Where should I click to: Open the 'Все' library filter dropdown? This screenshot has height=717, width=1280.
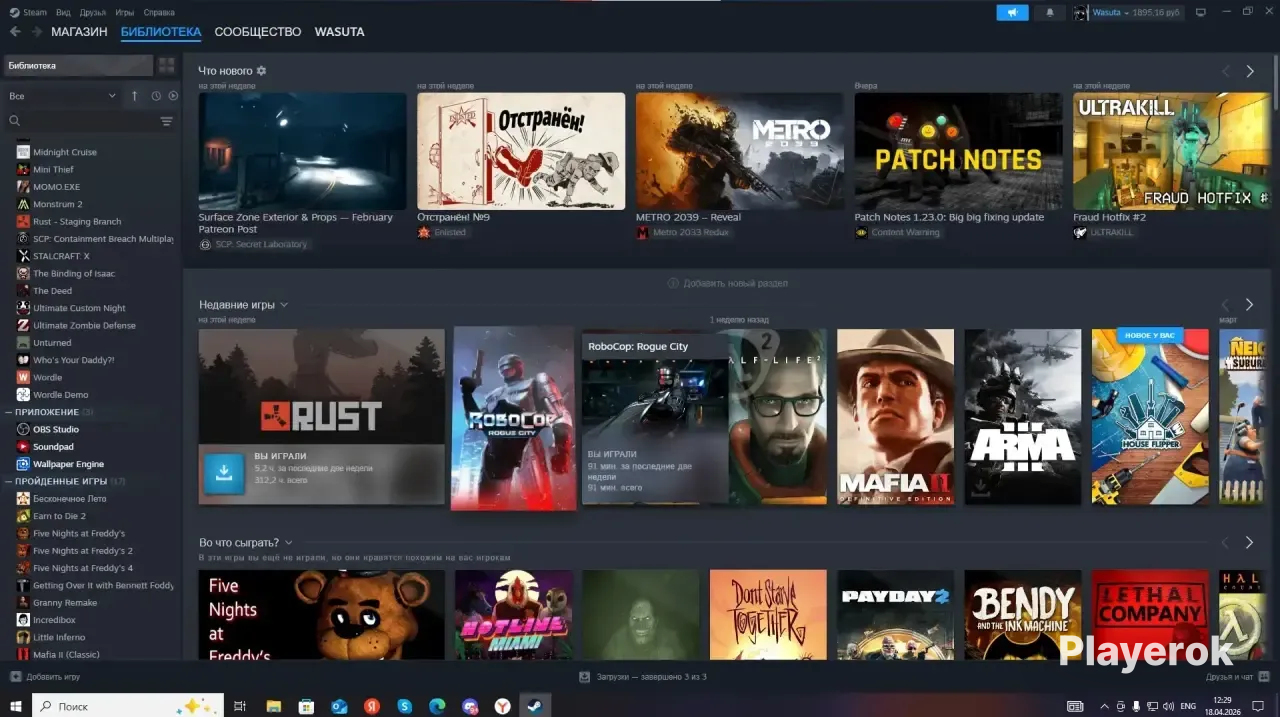point(62,96)
